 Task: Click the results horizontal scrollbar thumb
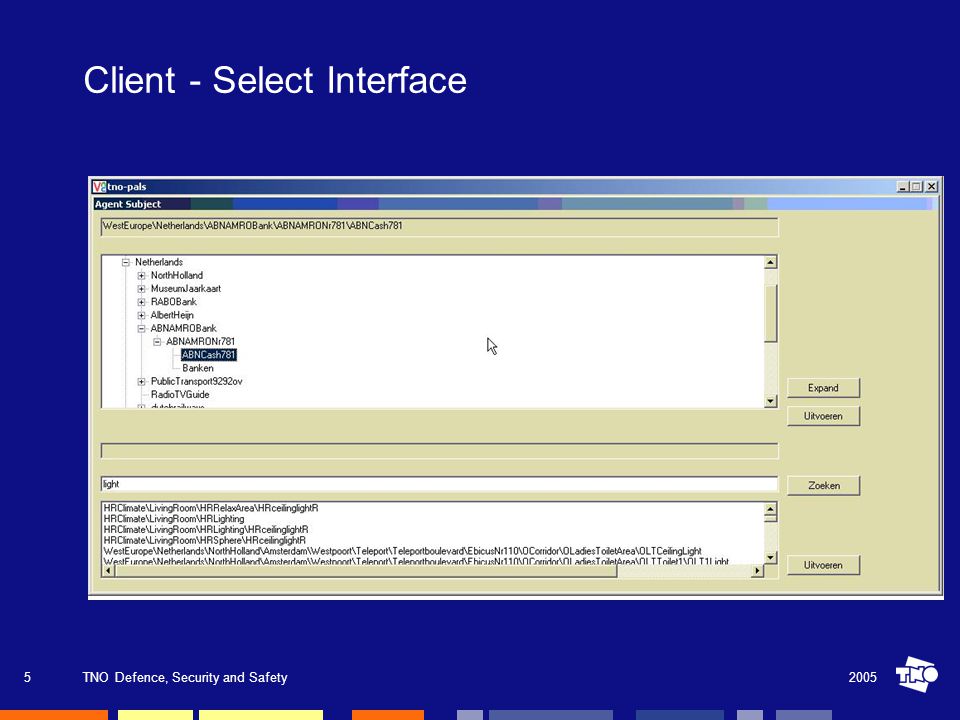click(366, 571)
